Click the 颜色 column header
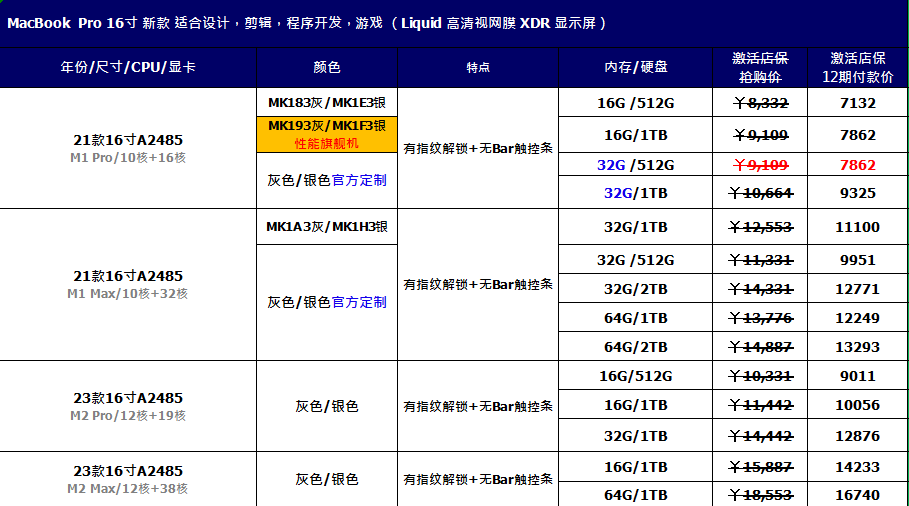Screen dimensions: 909x506 point(327,67)
